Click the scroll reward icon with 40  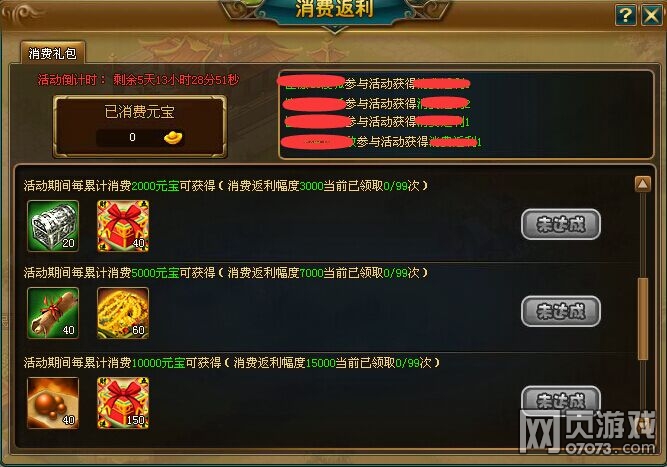[53, 313]
